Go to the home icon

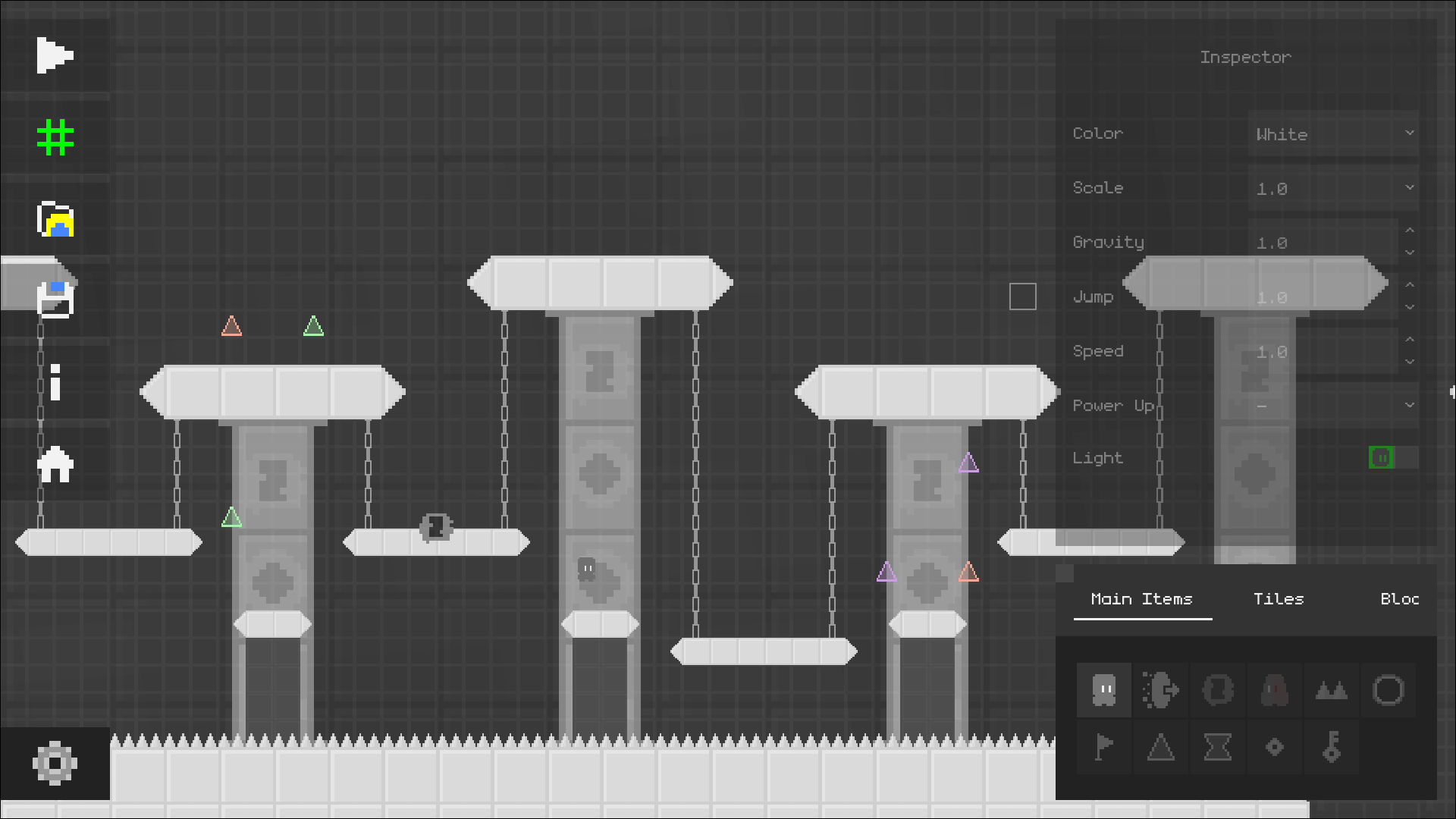coord(55,464)
